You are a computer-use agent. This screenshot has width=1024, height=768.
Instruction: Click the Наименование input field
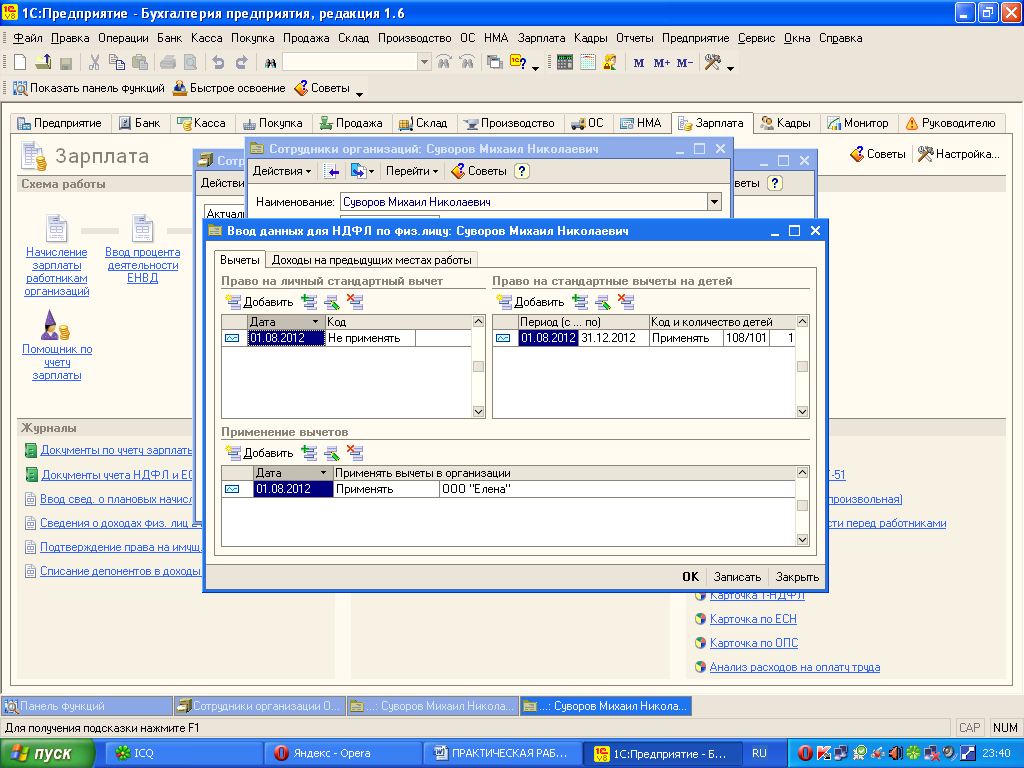click(524, 202)
